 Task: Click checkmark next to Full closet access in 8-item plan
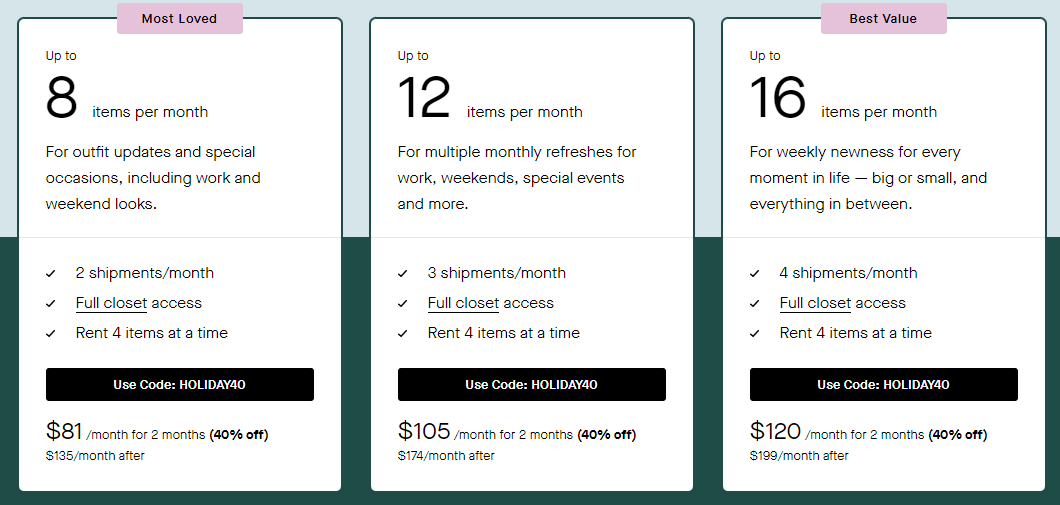51,304
